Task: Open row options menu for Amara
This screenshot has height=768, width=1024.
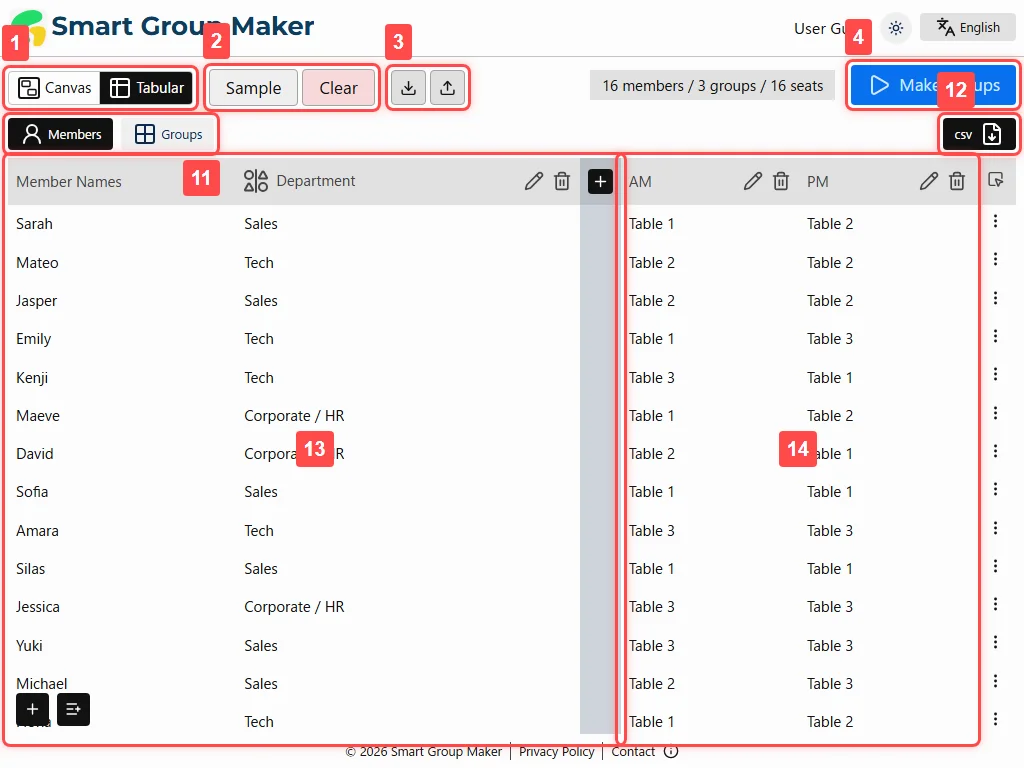Action: point(995,528)
